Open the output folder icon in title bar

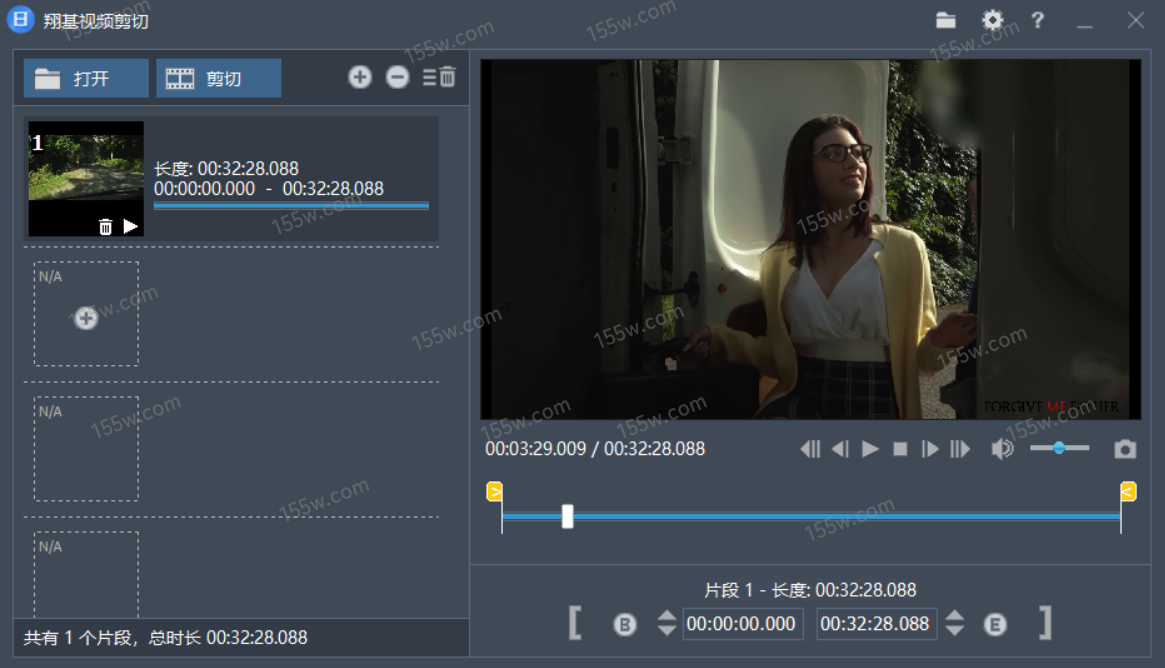click(x=946, y=20)
